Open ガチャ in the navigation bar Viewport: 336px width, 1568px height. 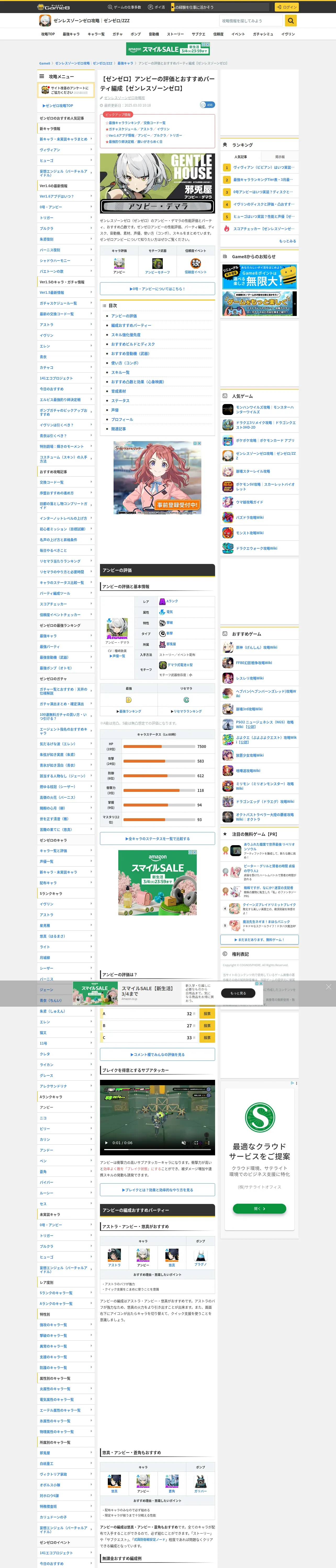tap(118, 34)
